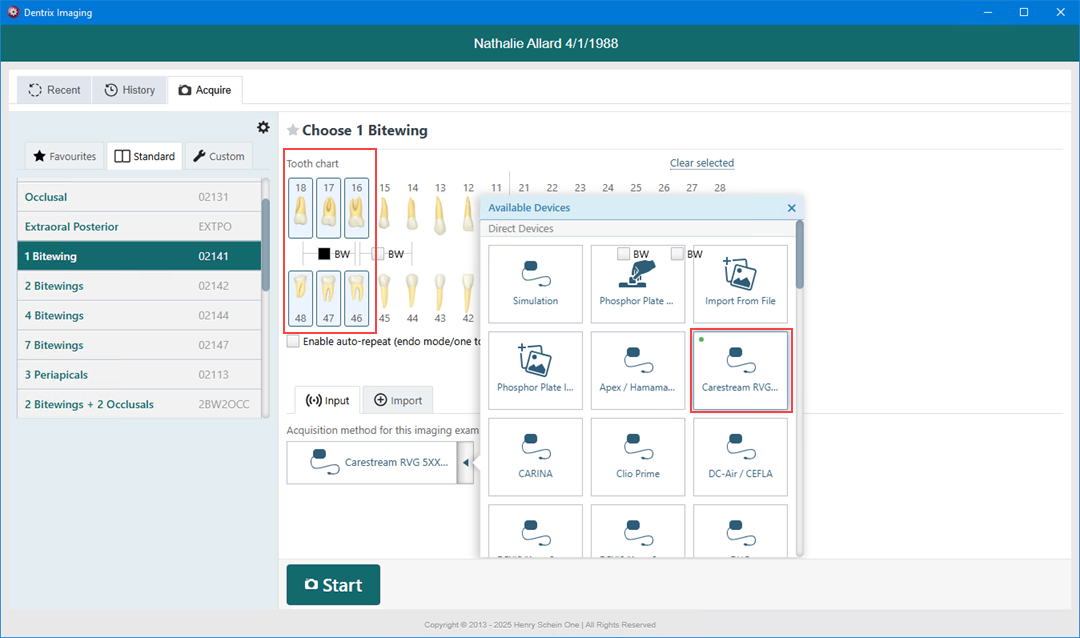This screenshot has height=638, width=1080.
Task: Check the empty BW checkbox beside tooth 45
Action: (x=378, y=254)
